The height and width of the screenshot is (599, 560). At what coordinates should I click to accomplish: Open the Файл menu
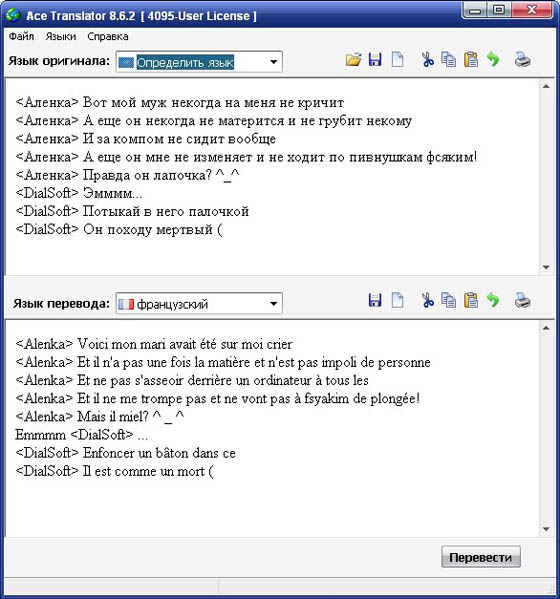click(x=21, y=37)
